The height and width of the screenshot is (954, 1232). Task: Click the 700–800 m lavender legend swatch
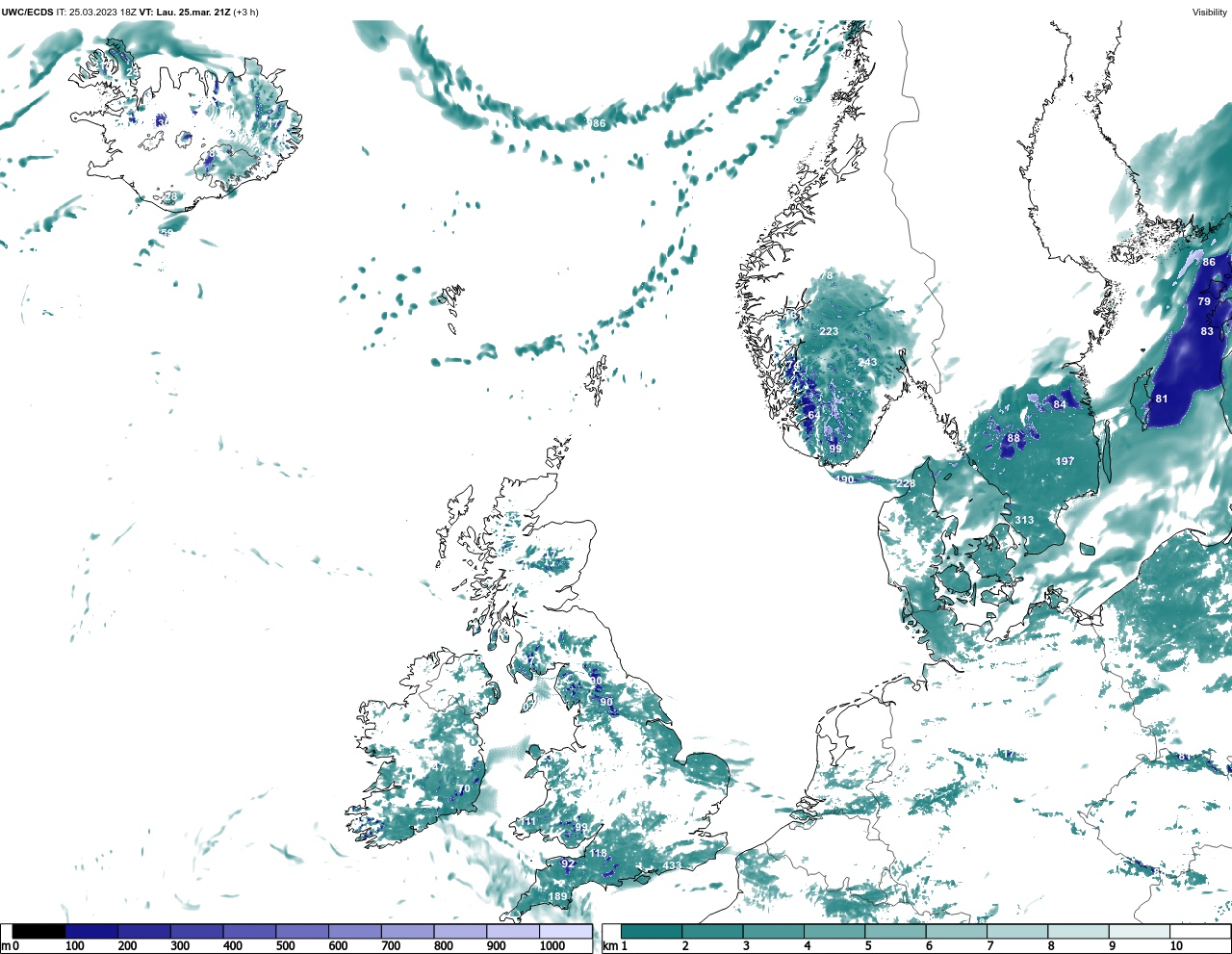[407, 932]
